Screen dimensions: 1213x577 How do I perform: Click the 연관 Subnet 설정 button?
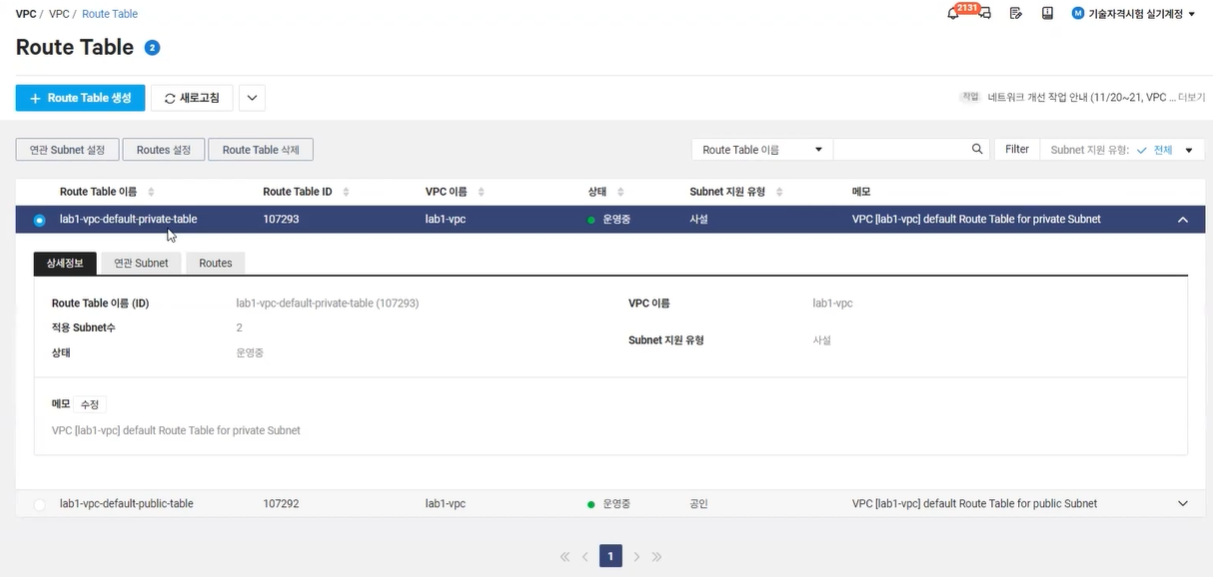(x=67, y=149)
